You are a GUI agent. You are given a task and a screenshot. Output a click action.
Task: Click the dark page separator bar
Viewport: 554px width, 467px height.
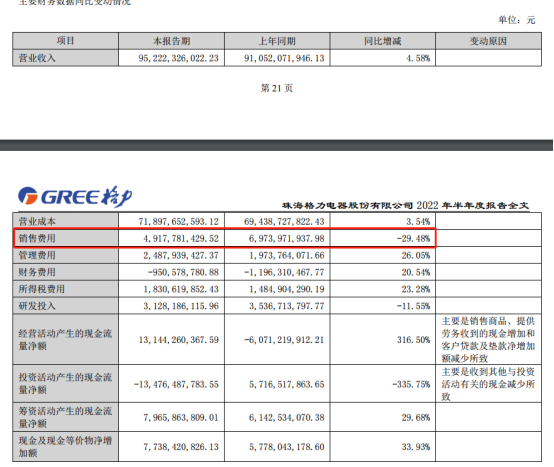click(276, 145)
